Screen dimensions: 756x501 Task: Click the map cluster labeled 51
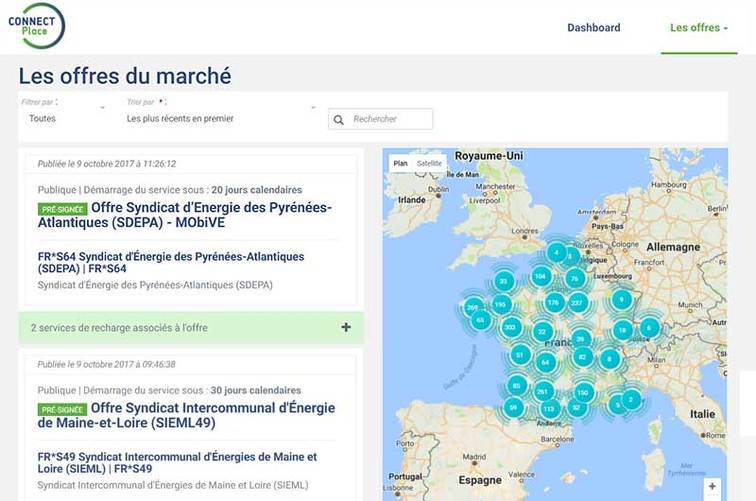tap(520, 355)
